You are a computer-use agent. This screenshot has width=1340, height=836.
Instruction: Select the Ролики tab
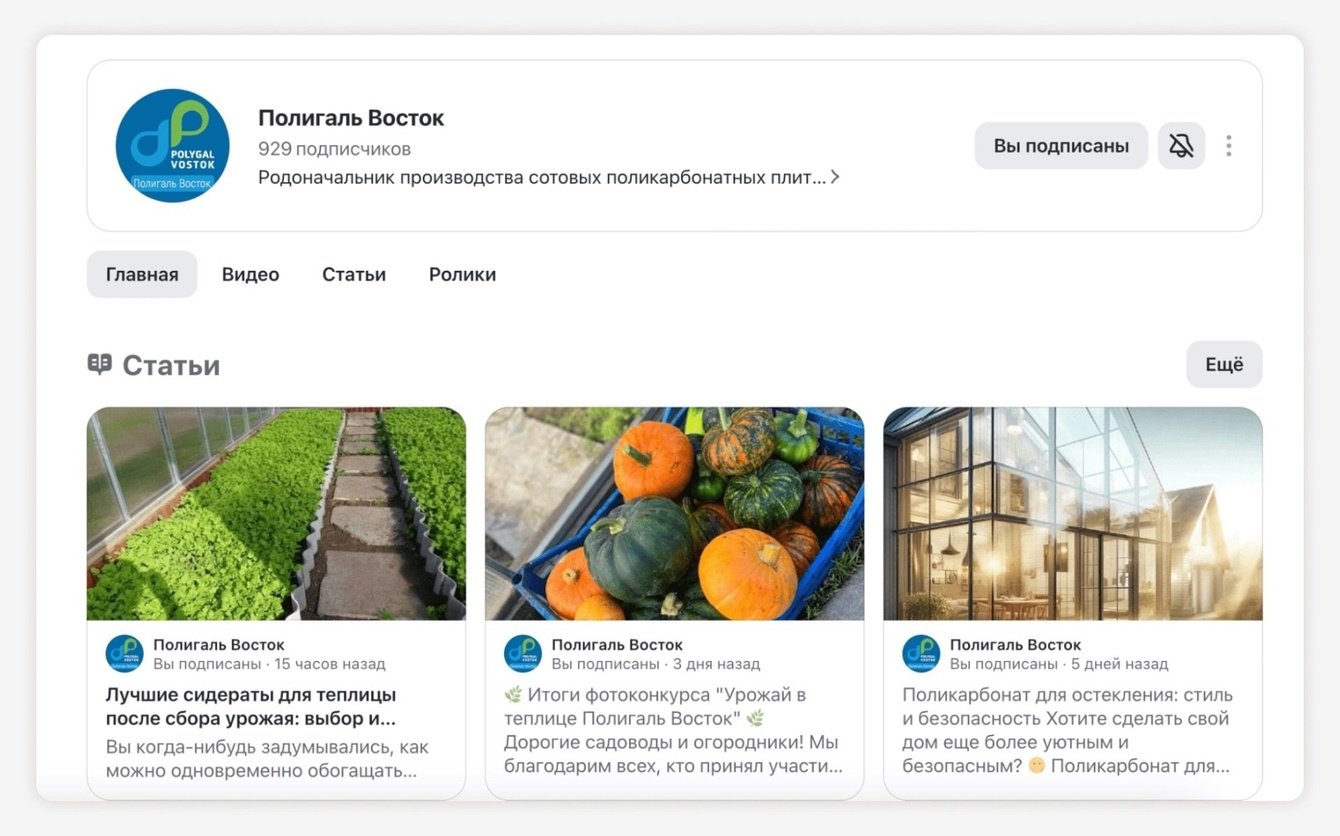[462, 274]
